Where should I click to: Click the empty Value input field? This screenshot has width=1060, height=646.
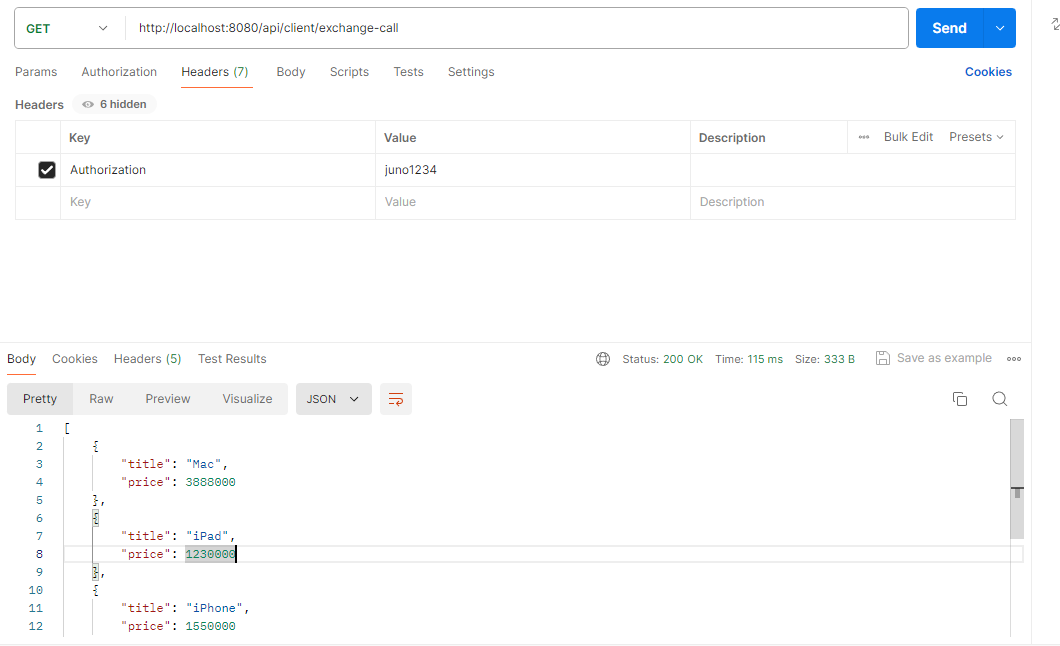tap(533, 202)
